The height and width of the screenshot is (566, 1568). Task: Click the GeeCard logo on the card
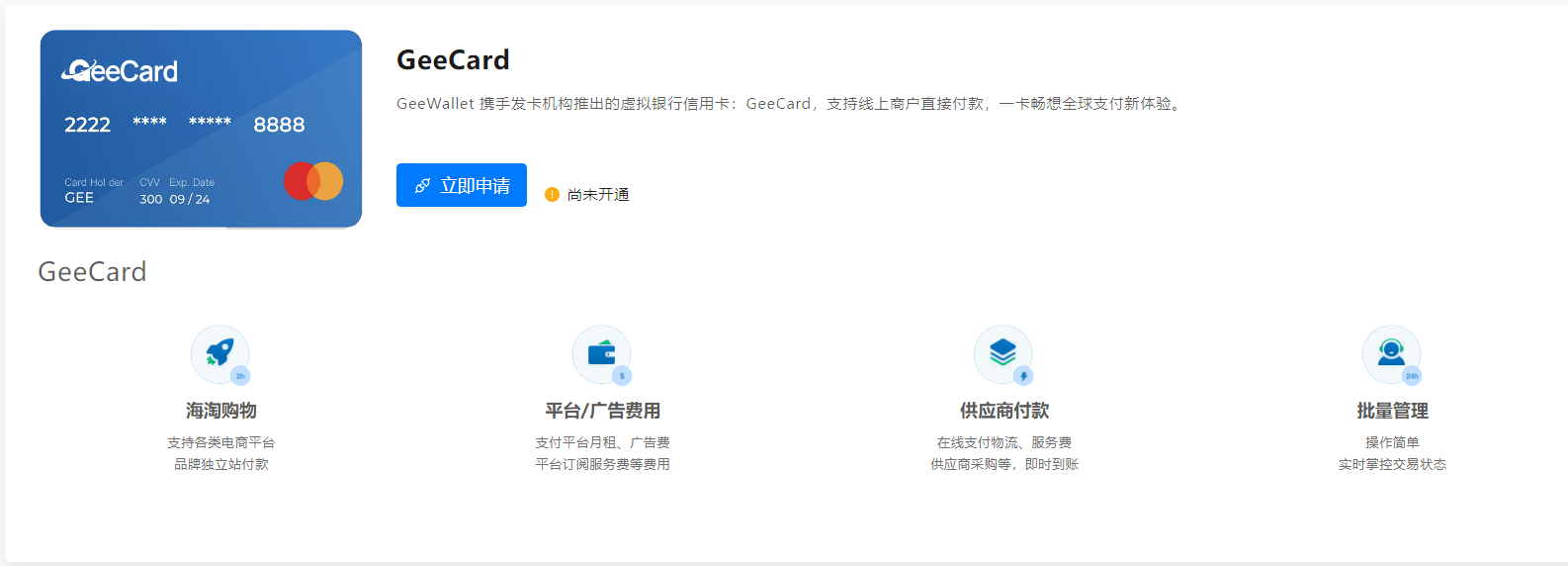point(120,70)
